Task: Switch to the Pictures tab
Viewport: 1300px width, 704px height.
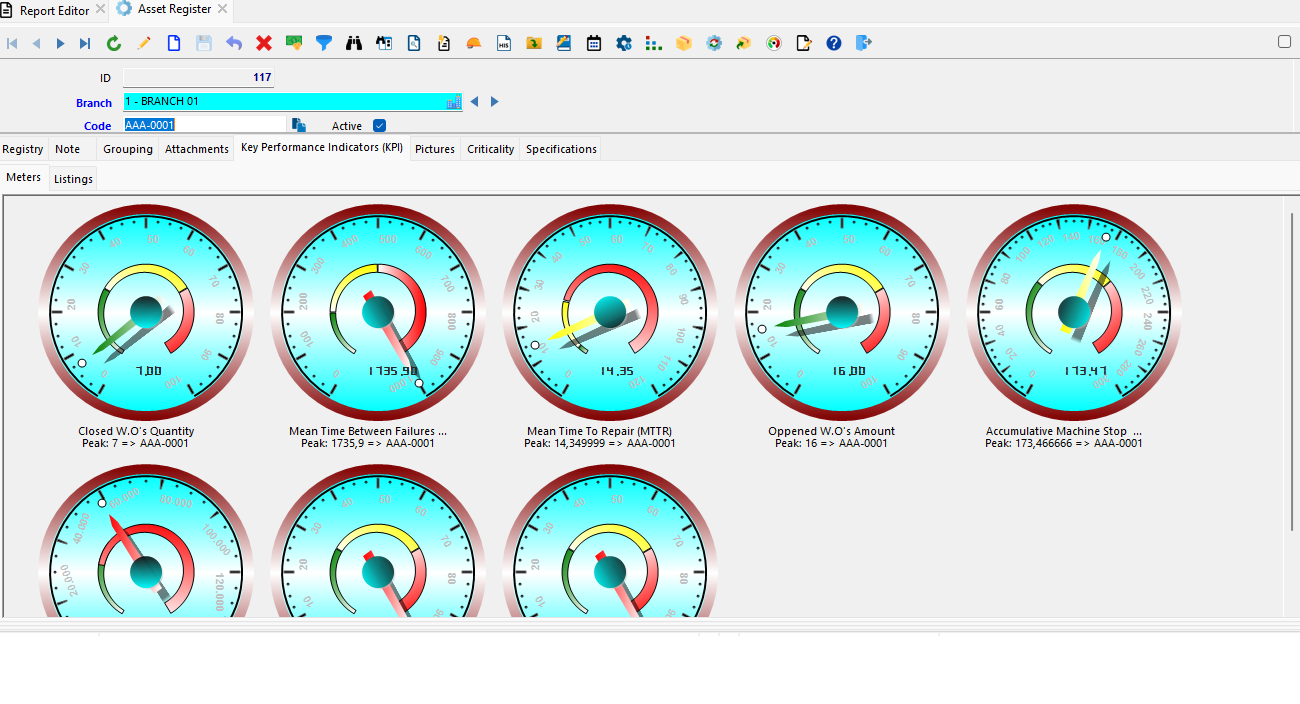Action: (434, 148)
